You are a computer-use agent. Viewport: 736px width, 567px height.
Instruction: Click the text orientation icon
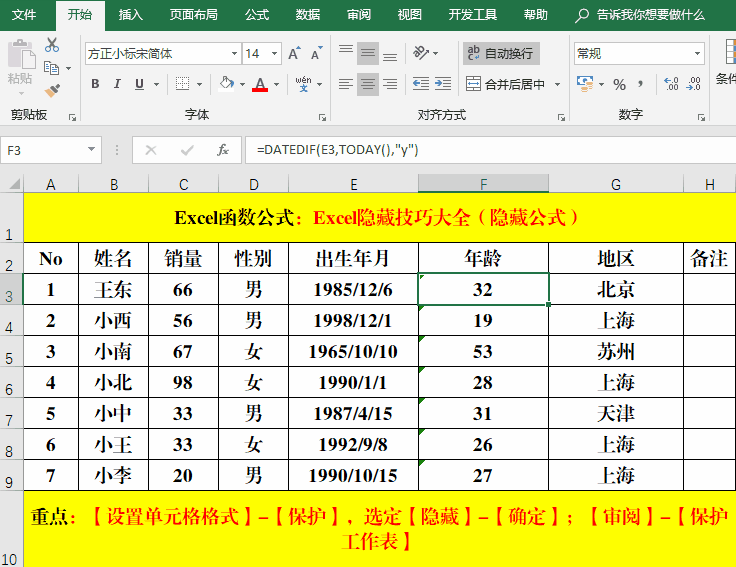click(421, 53)
